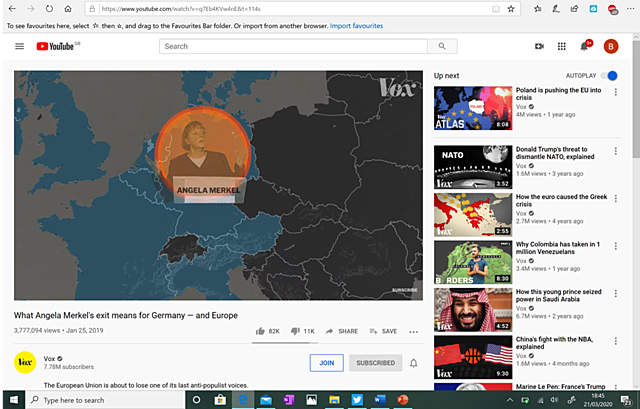
Task: Click the Import favourites link
Action: 356,26
